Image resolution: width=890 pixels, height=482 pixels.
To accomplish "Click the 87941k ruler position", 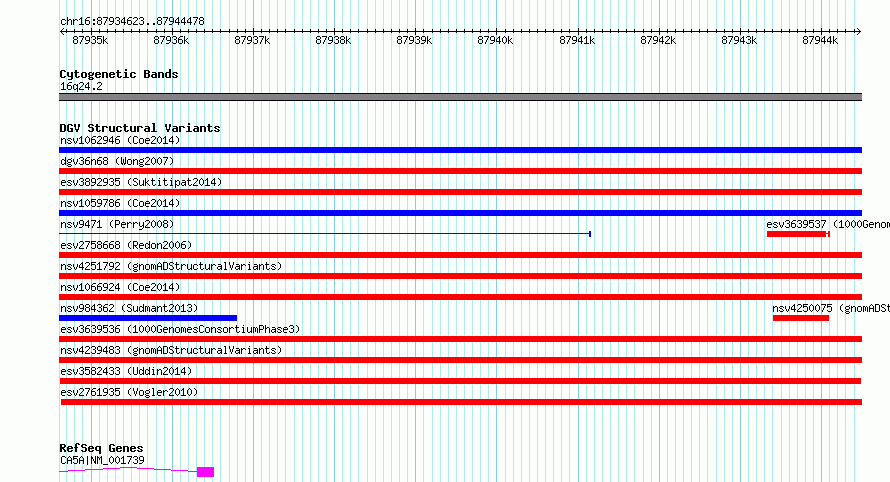I will click(x=577, y=40).
